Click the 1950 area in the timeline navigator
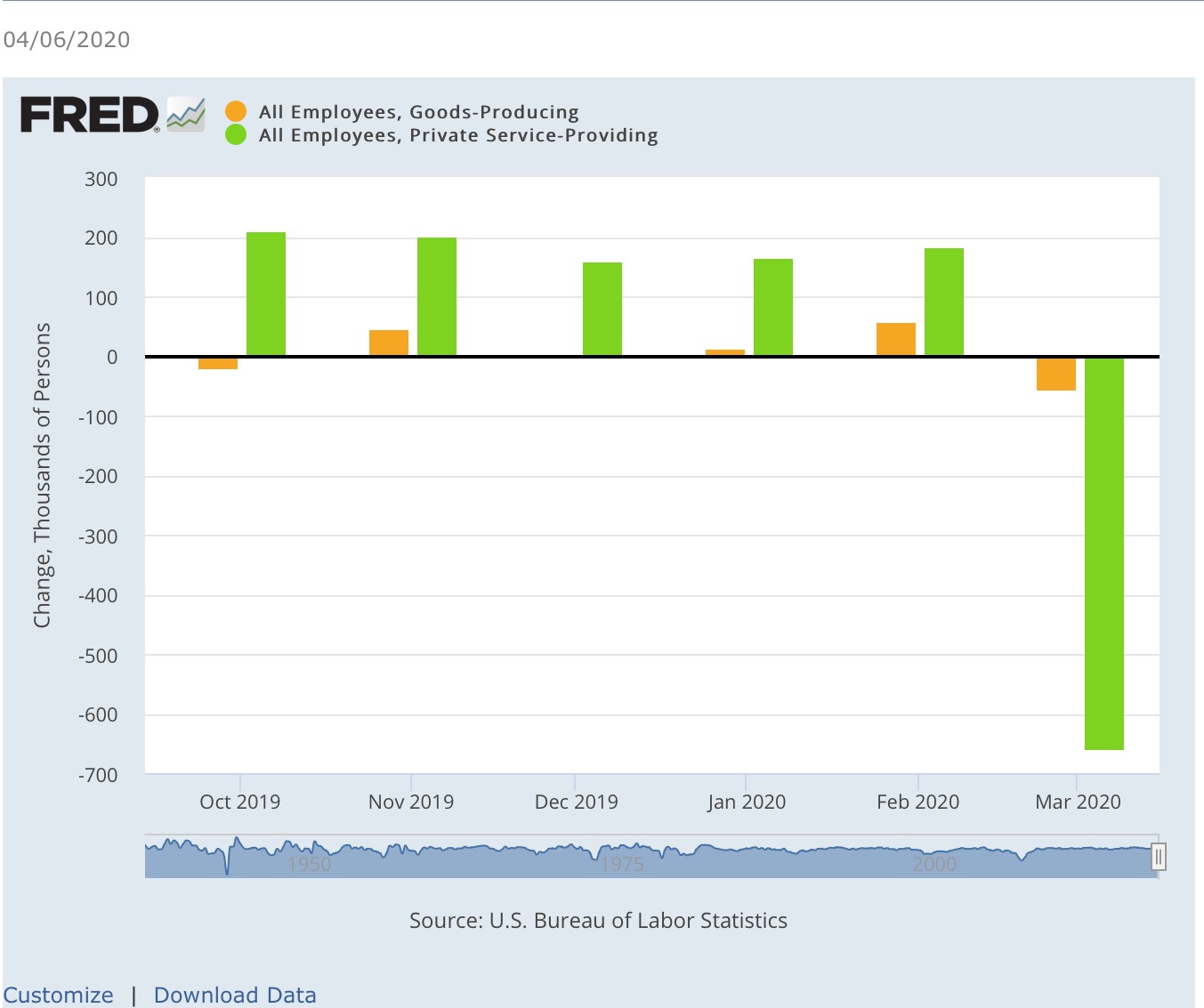1204x1008 pixels. 309,864
